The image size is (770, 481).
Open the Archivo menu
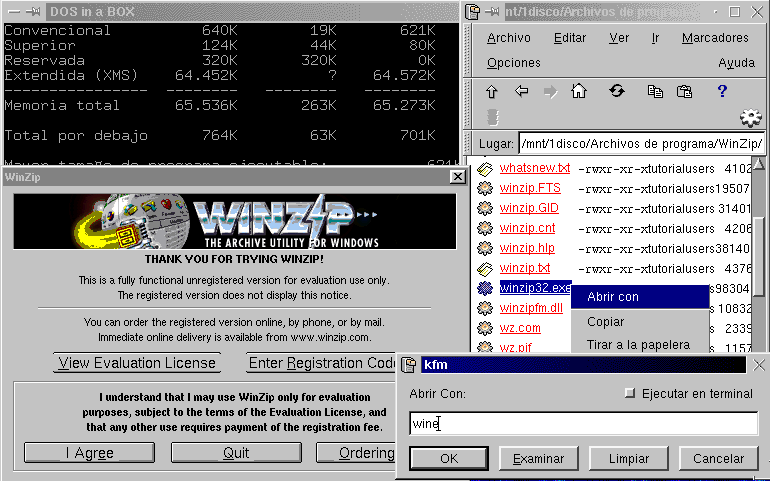click(509, 38)
